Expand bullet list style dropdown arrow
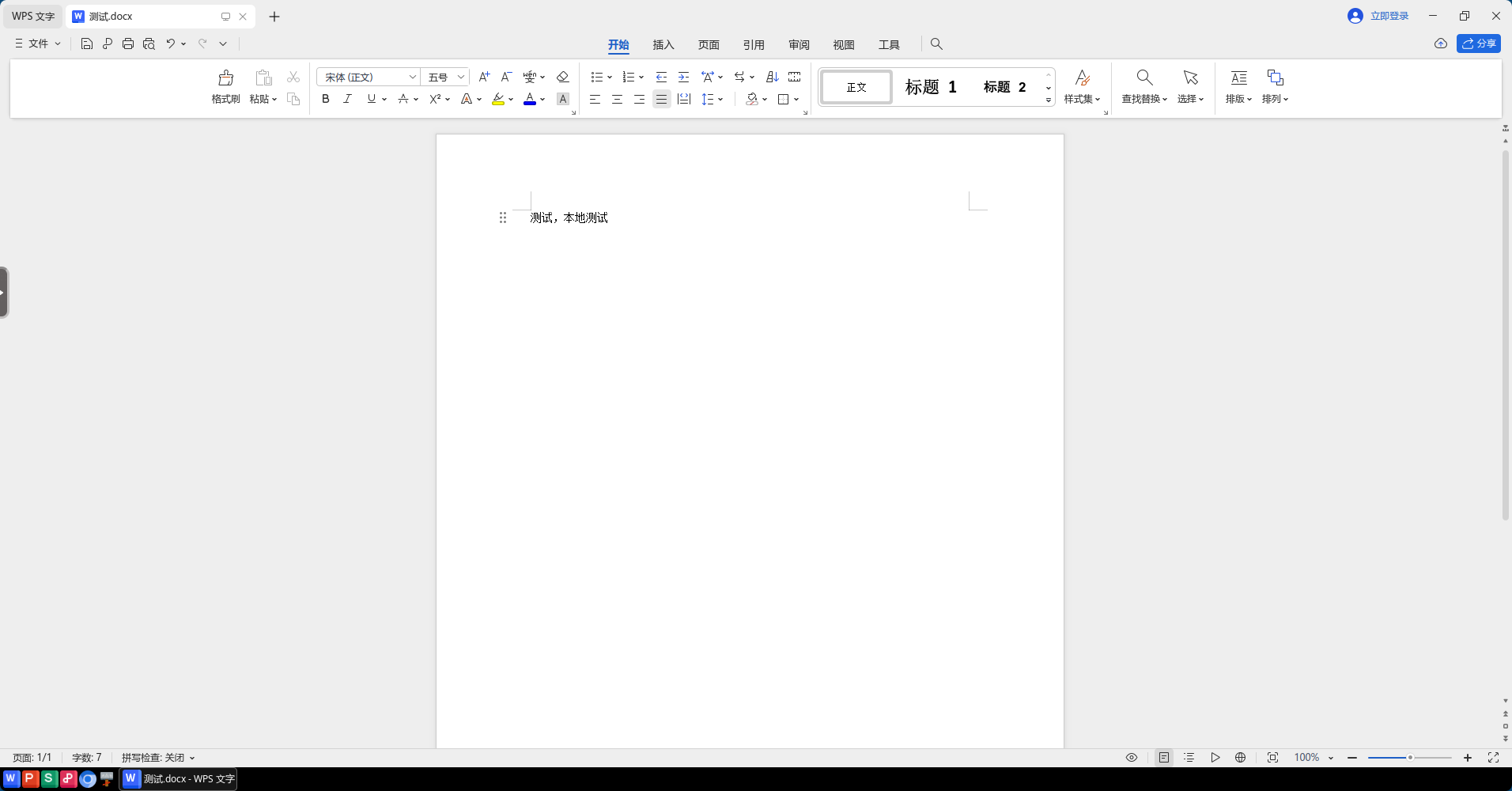Viewport: 1512px width, 791px height. [610, 77]
